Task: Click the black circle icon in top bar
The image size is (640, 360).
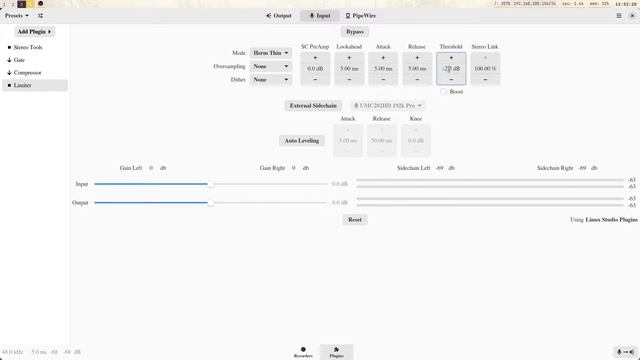Action: (40, 4)
